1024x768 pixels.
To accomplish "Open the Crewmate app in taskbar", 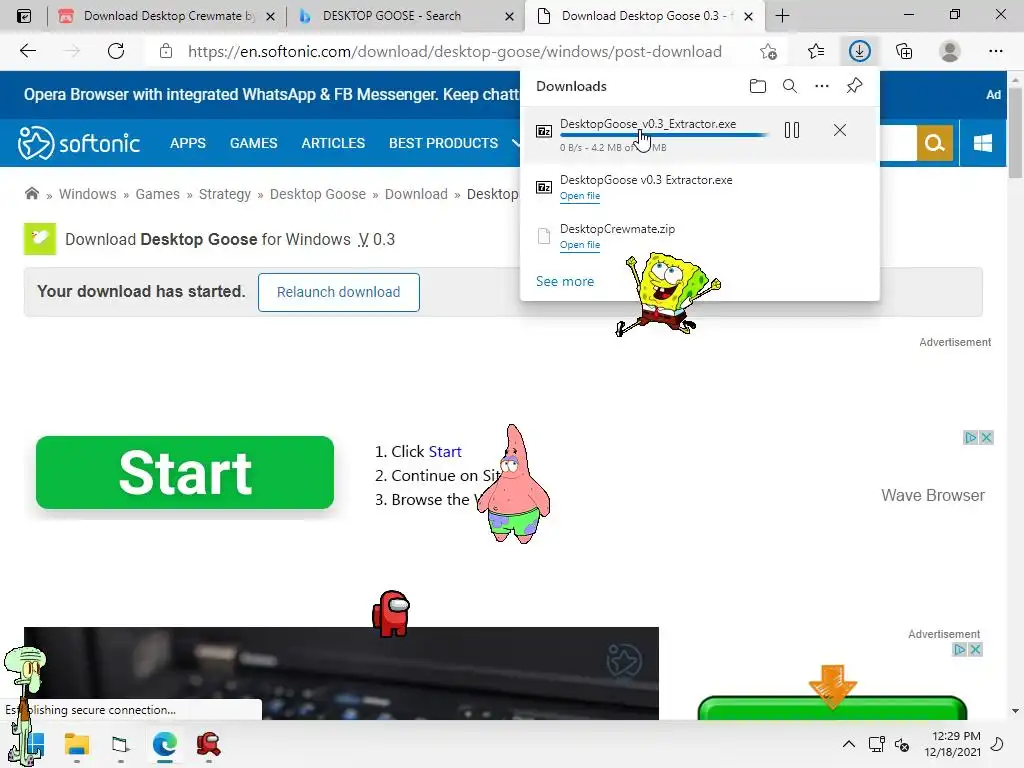I will (x=208, y=744).
